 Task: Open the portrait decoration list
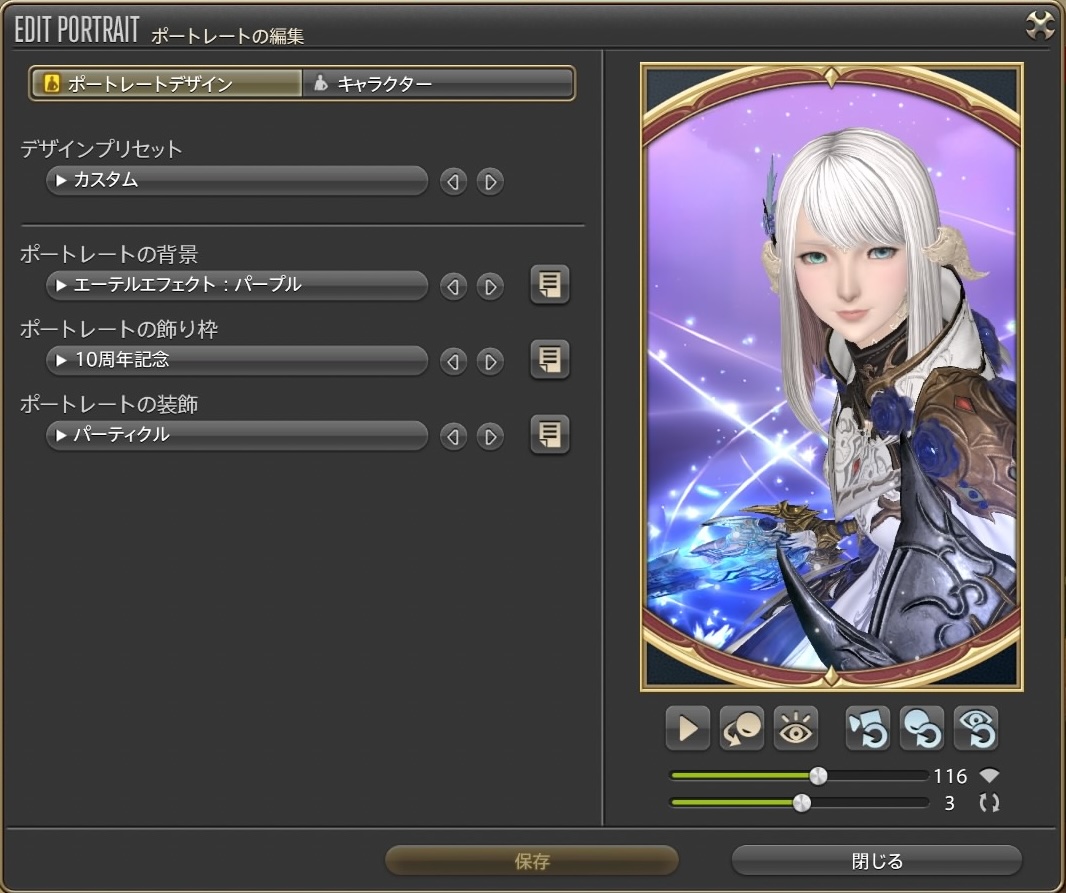click(x=549, y=435)
